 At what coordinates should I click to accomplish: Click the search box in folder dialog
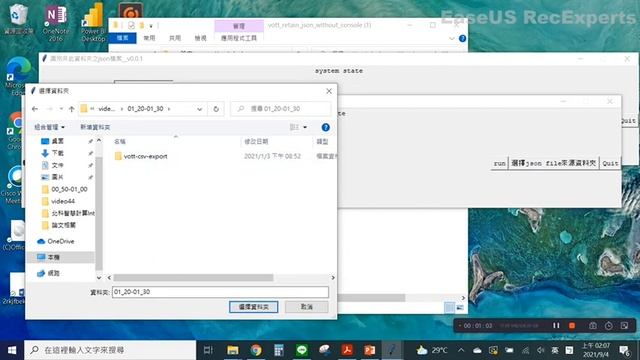[x=281, y=109]
